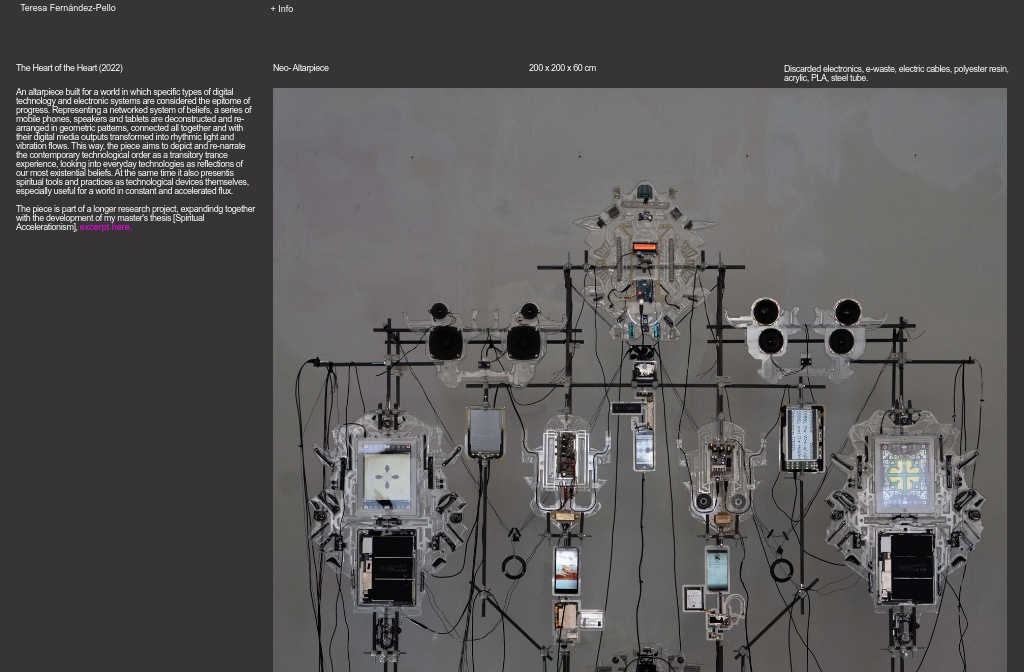Click the title The Heart of the Heart (2022)

[x=69, y=68]
